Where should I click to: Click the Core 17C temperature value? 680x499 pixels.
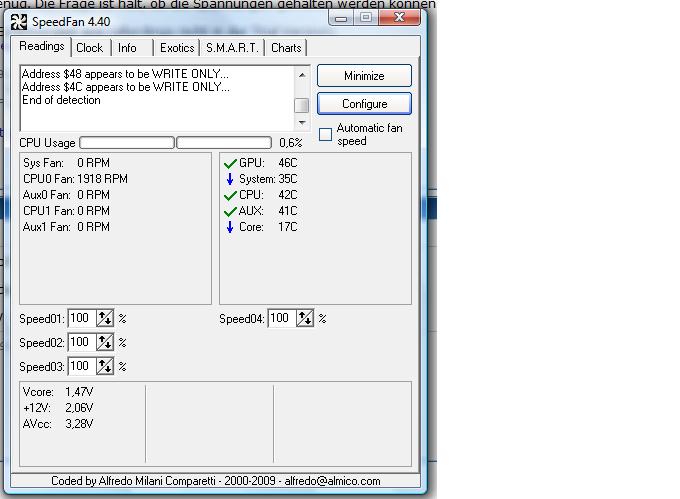click(288, 227)
